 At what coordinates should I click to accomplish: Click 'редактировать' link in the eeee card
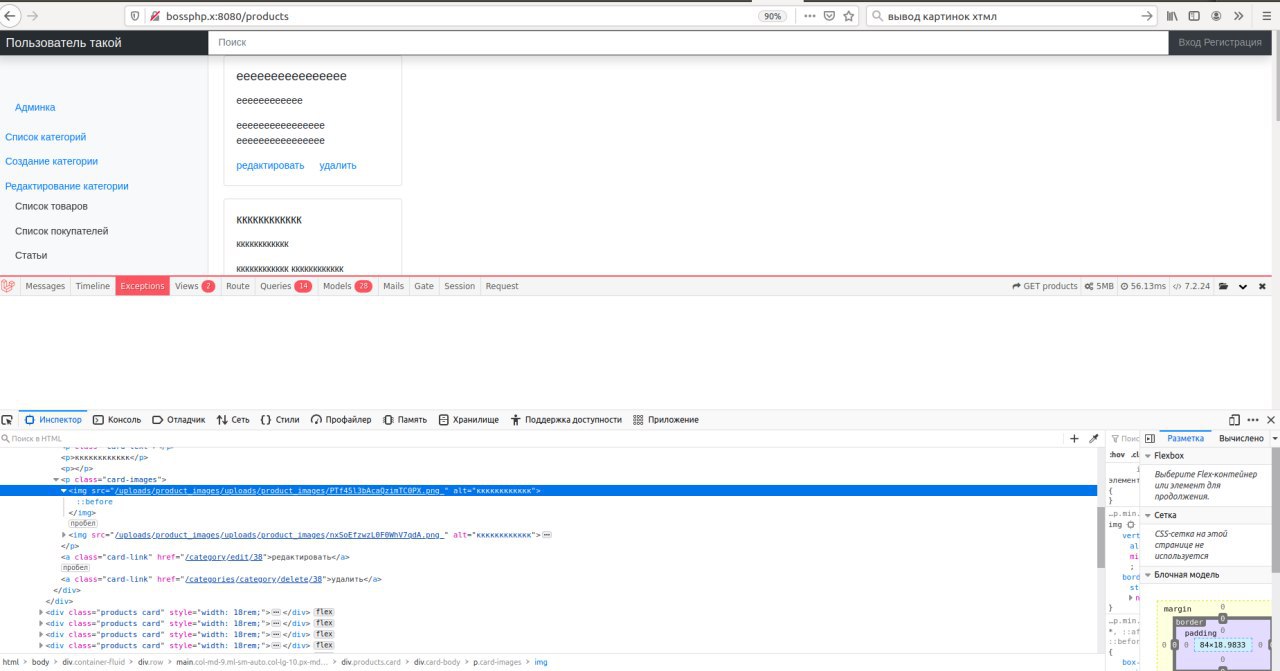coord(270,165)
